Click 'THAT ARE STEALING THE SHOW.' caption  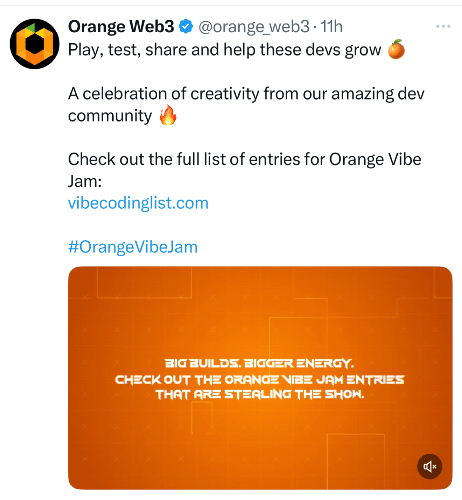[260, 395]
